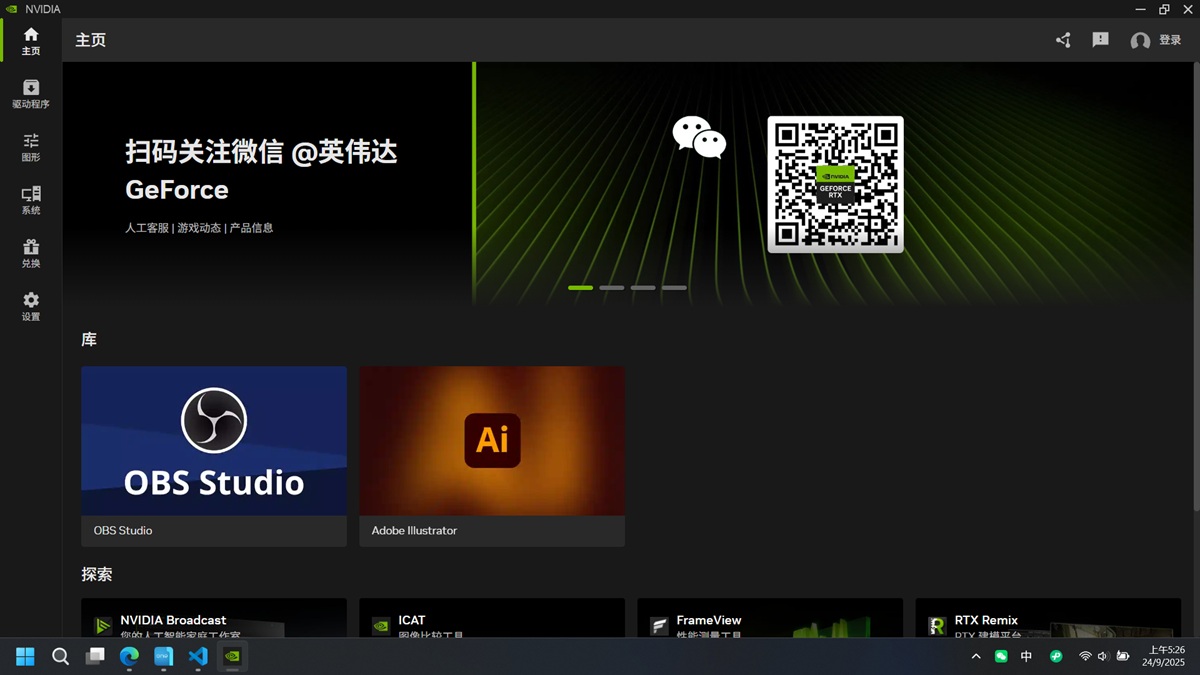Go to Home in sidebar
This screenshot has height=675, width=1200.
(x=31, y=41)
